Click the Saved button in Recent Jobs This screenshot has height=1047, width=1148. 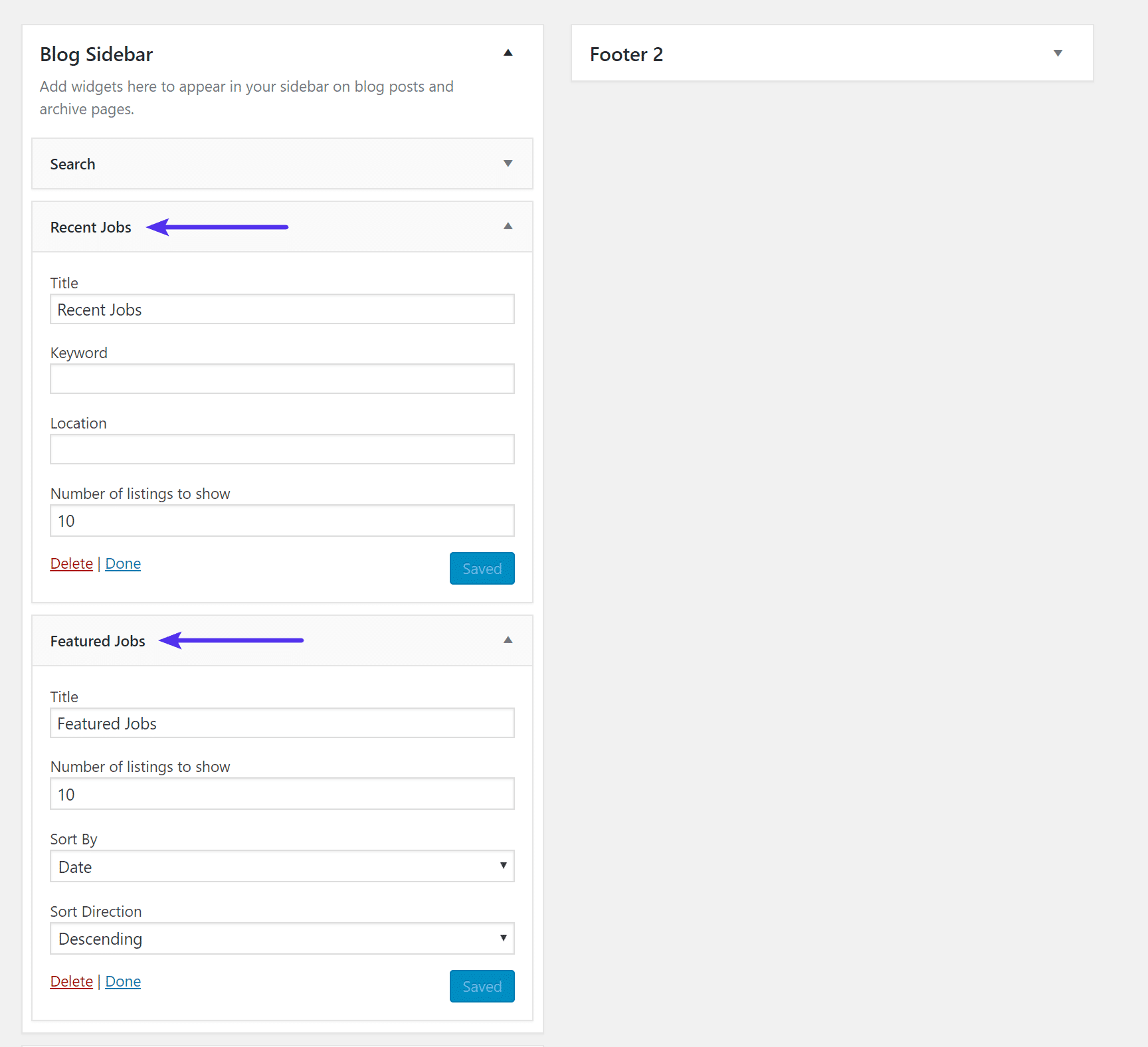[x=482, y=568]
